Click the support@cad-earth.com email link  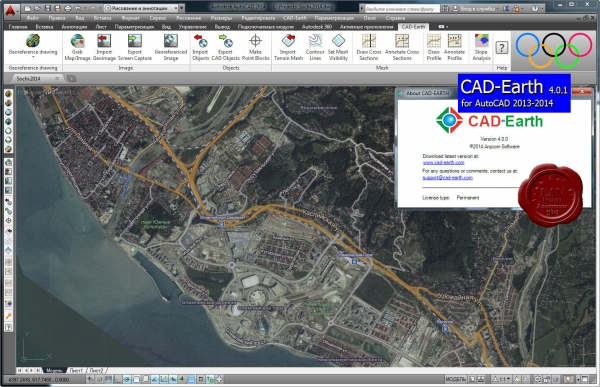pos(447,178)
